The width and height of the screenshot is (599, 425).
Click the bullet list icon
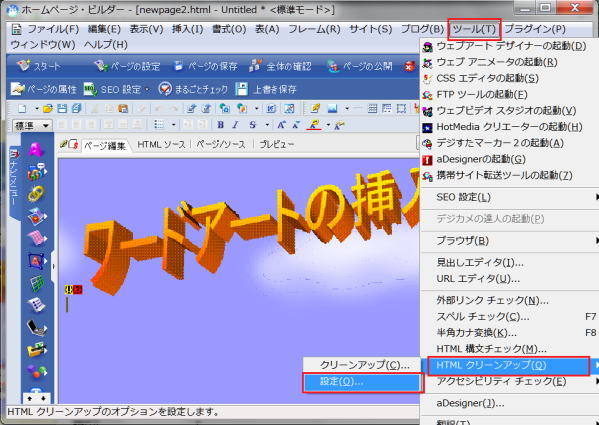pyautogui.click(x=159, y=125)
